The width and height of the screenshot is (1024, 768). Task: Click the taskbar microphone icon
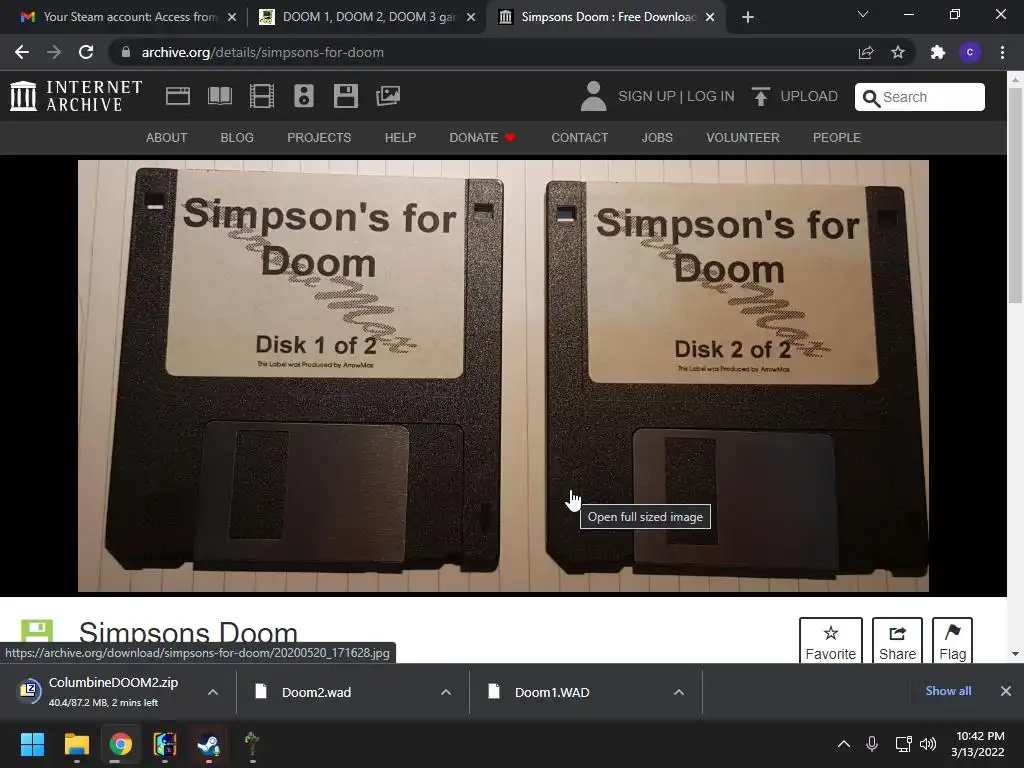[x=872, y=744]
